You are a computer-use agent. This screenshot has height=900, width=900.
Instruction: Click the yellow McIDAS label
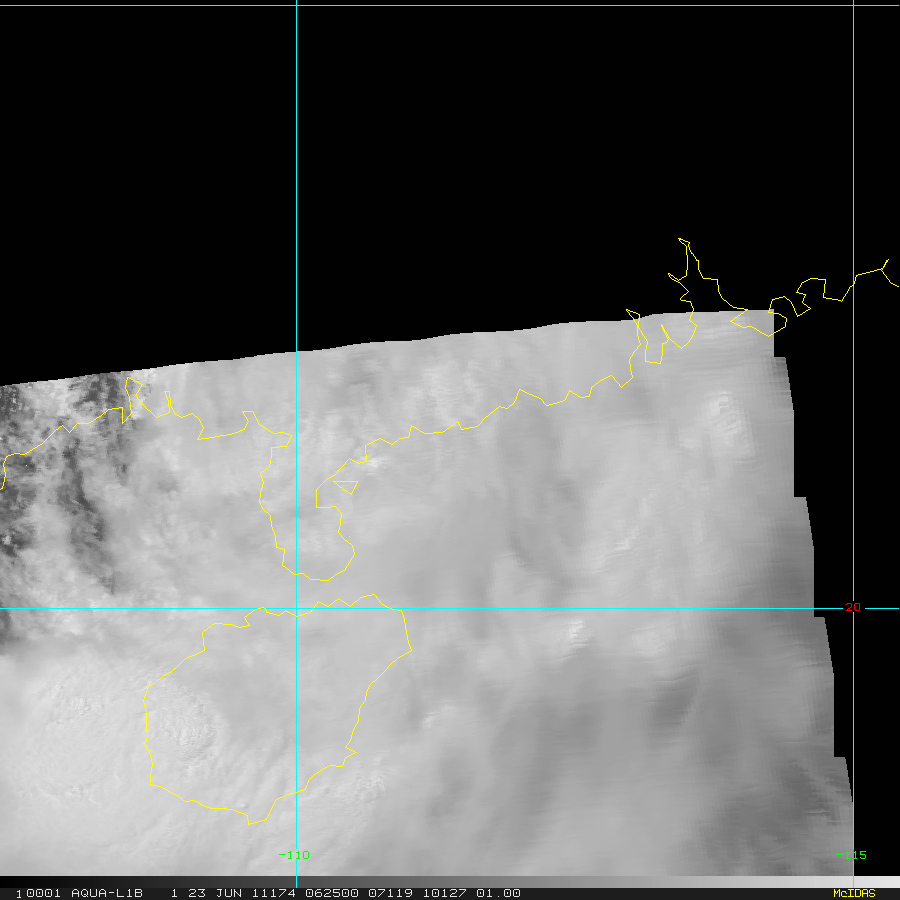tap(854, 893)
